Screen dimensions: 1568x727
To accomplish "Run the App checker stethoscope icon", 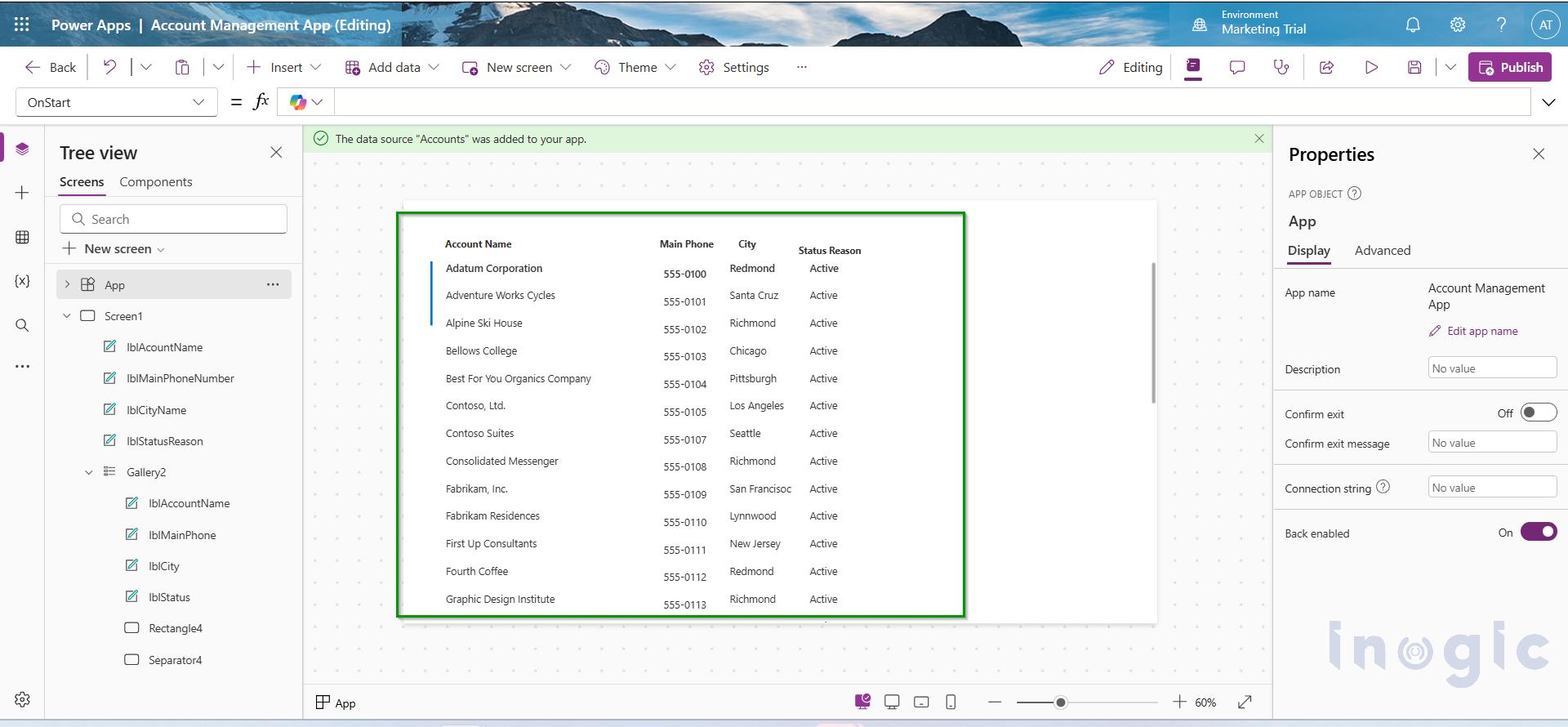I will [x=1281, y=67].
